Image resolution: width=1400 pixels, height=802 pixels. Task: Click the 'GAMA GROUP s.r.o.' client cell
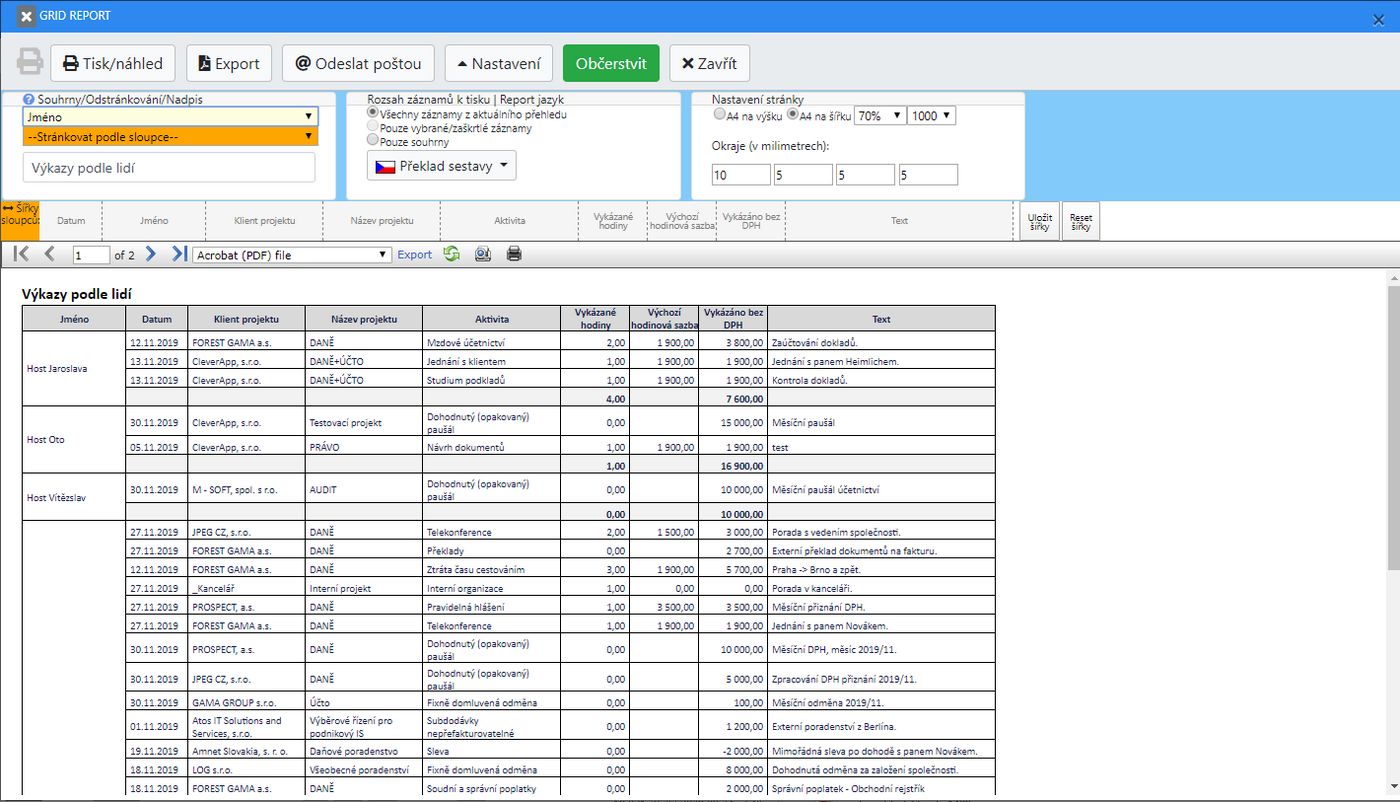point(247,702)
